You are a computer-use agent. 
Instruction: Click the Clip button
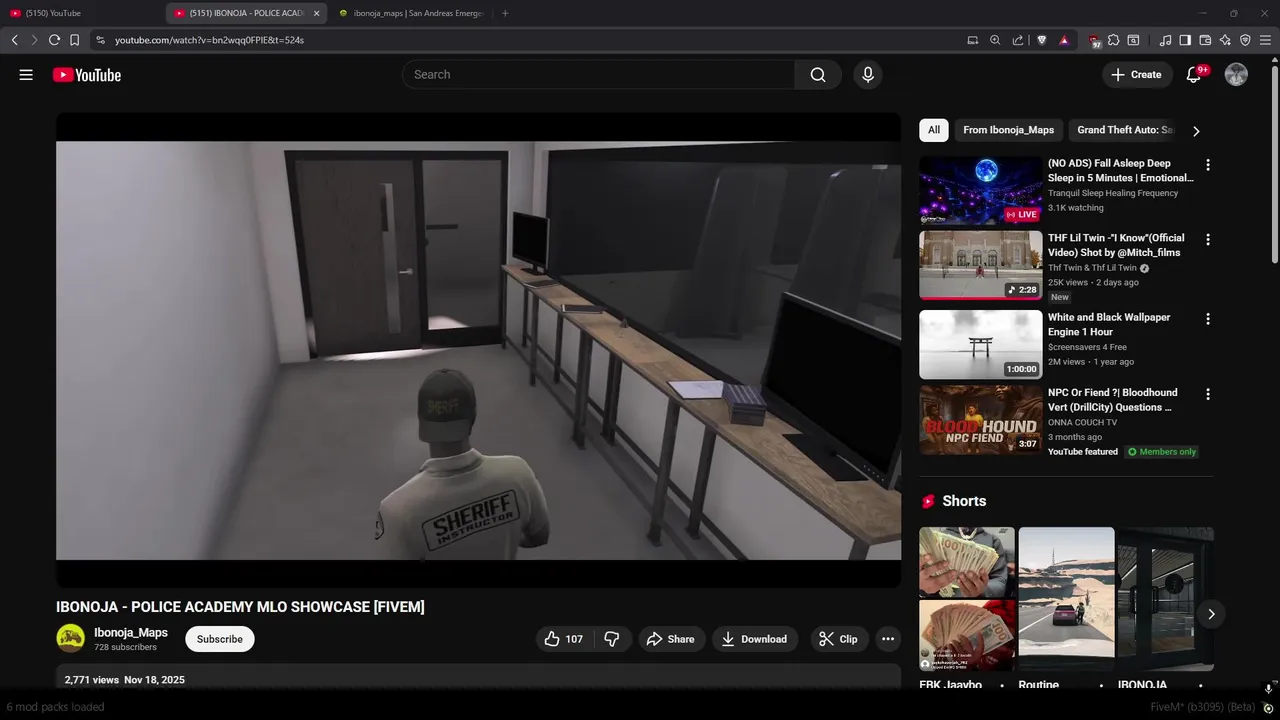(x=839, y=639)
